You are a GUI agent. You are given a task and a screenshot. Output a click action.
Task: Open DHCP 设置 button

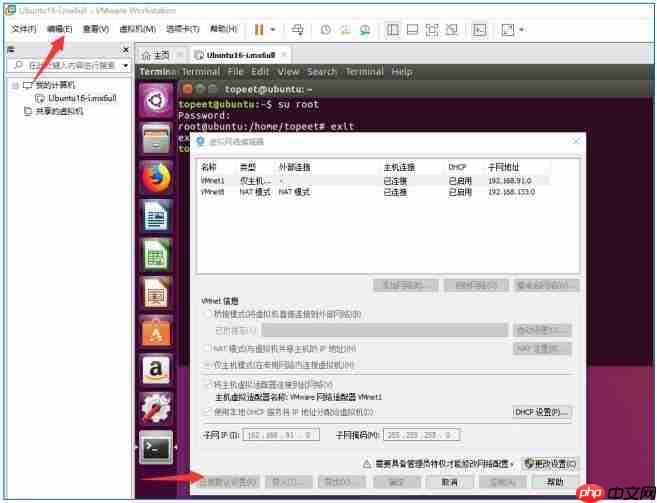click(x=542, y=412)
